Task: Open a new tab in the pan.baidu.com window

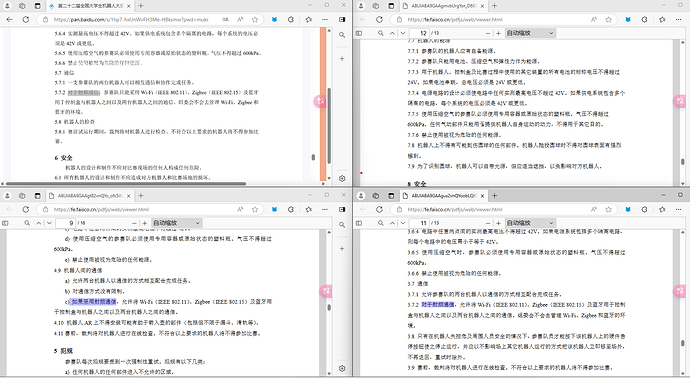Action: pos(141,6)
